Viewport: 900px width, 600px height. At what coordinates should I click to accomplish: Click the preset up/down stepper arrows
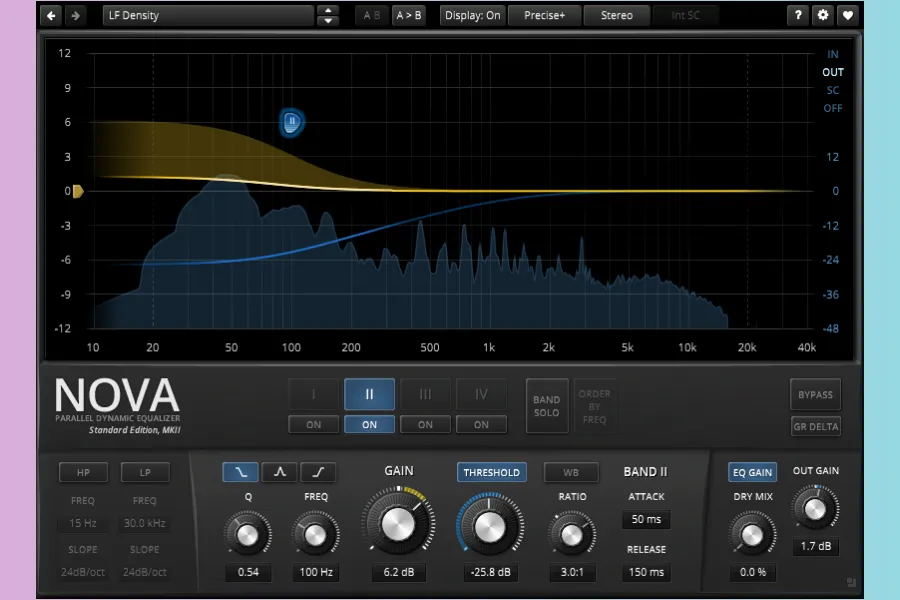pos(327,16)
